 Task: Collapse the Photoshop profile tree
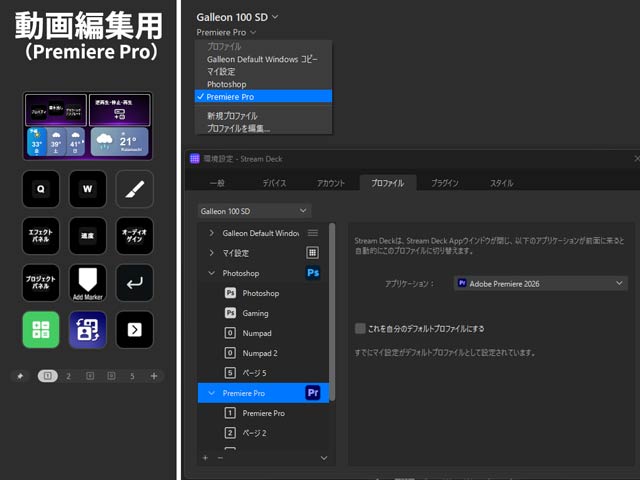(x=211, y=273)
